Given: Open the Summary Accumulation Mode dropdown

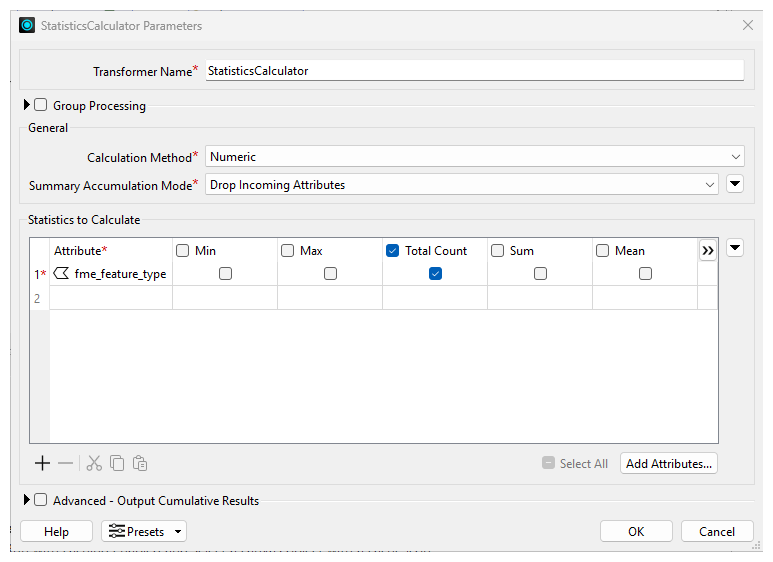Looking at the screenshot, I should pyautogui.click(x=461, y=185).
